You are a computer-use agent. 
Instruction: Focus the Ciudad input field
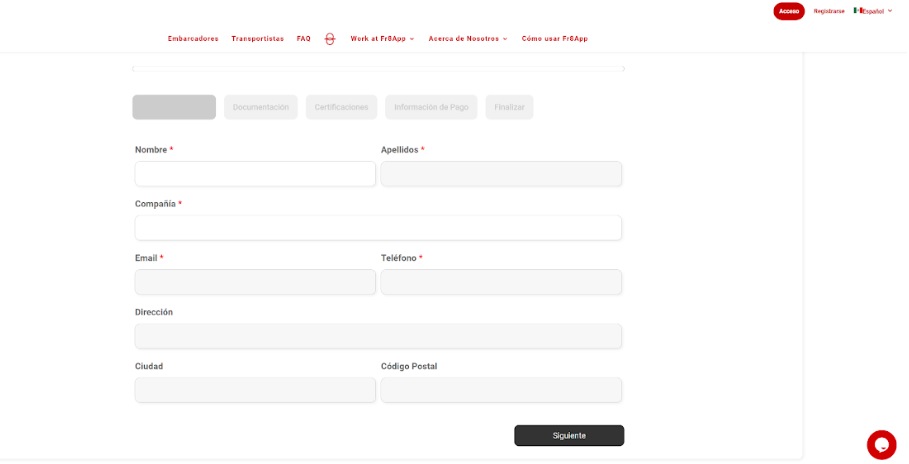tap(255, 390)
